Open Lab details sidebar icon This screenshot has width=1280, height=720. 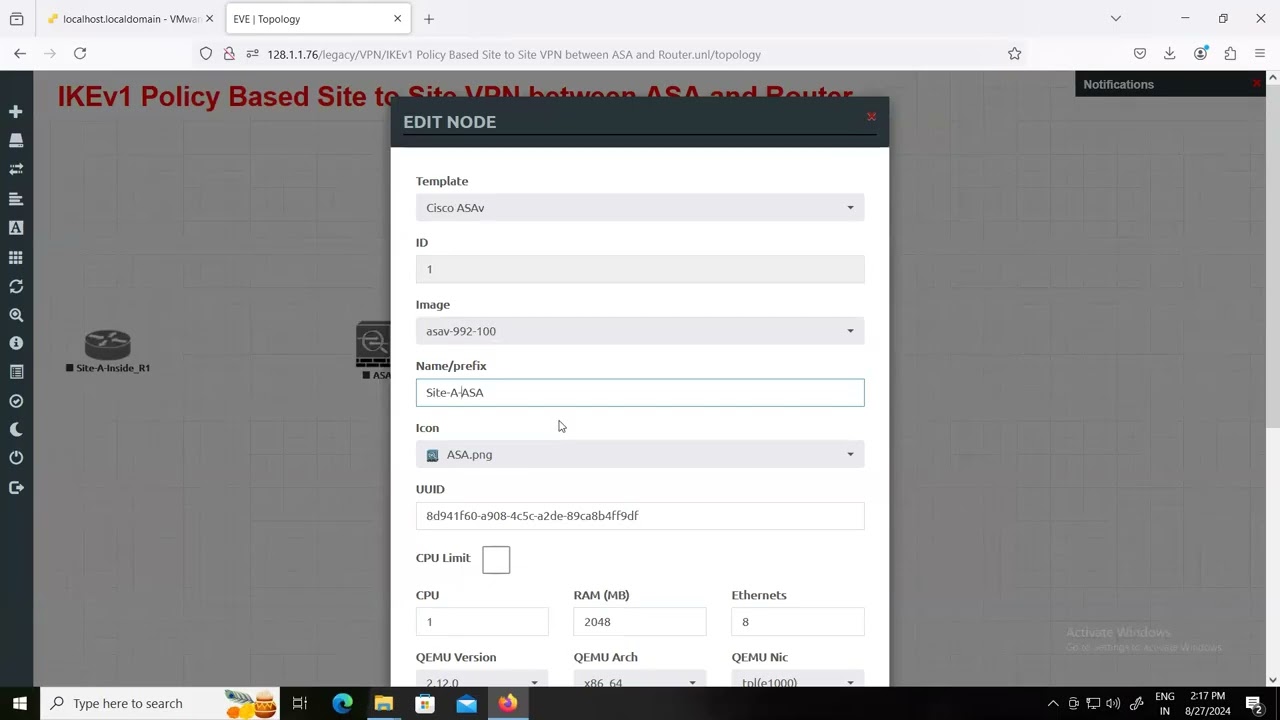click(16, 372)
